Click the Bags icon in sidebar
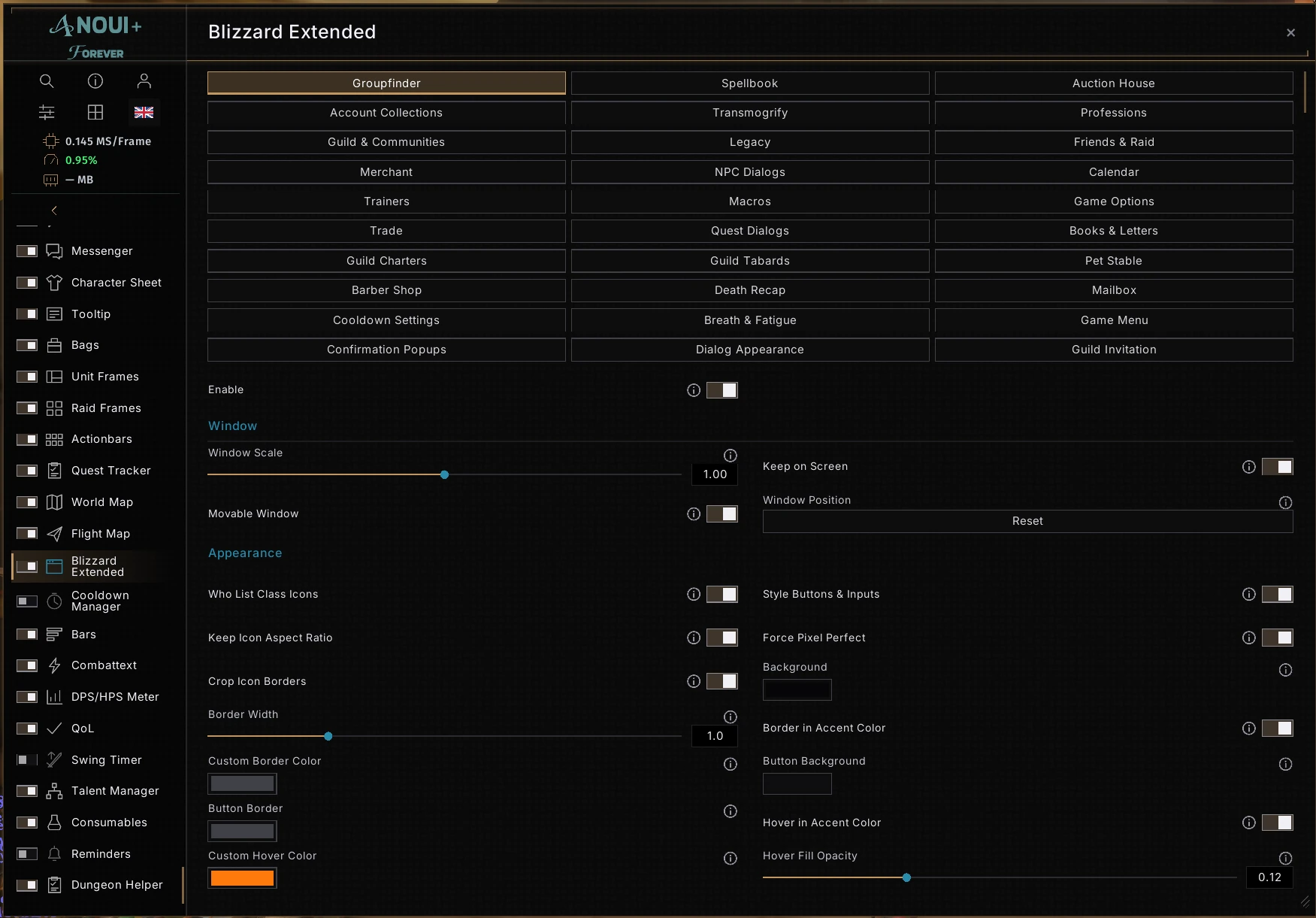Image resolution: width=1316 pixels, height=918 pixels. (x=54, y=345)
